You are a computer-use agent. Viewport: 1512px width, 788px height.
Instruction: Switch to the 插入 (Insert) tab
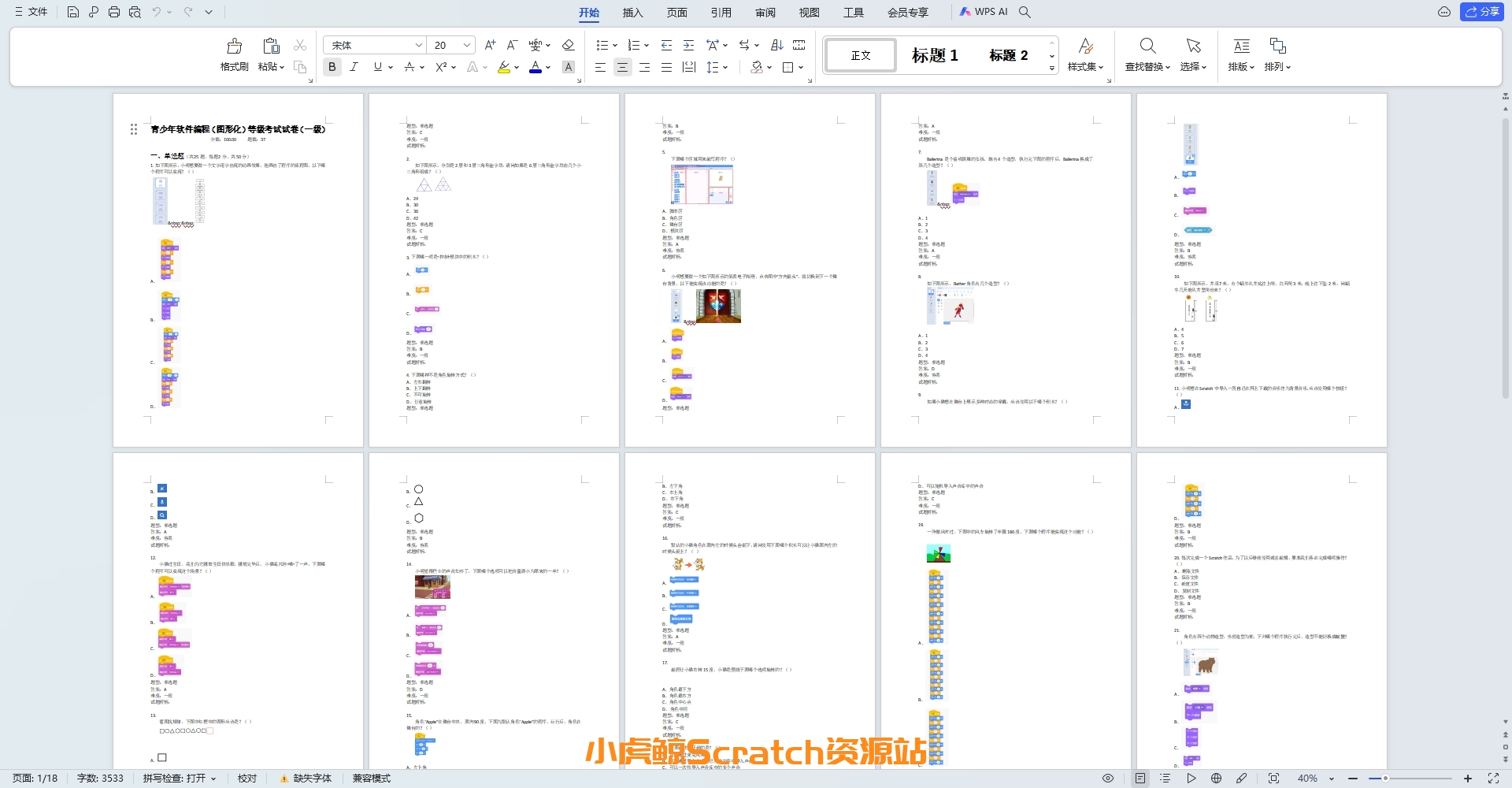point(632,13)
